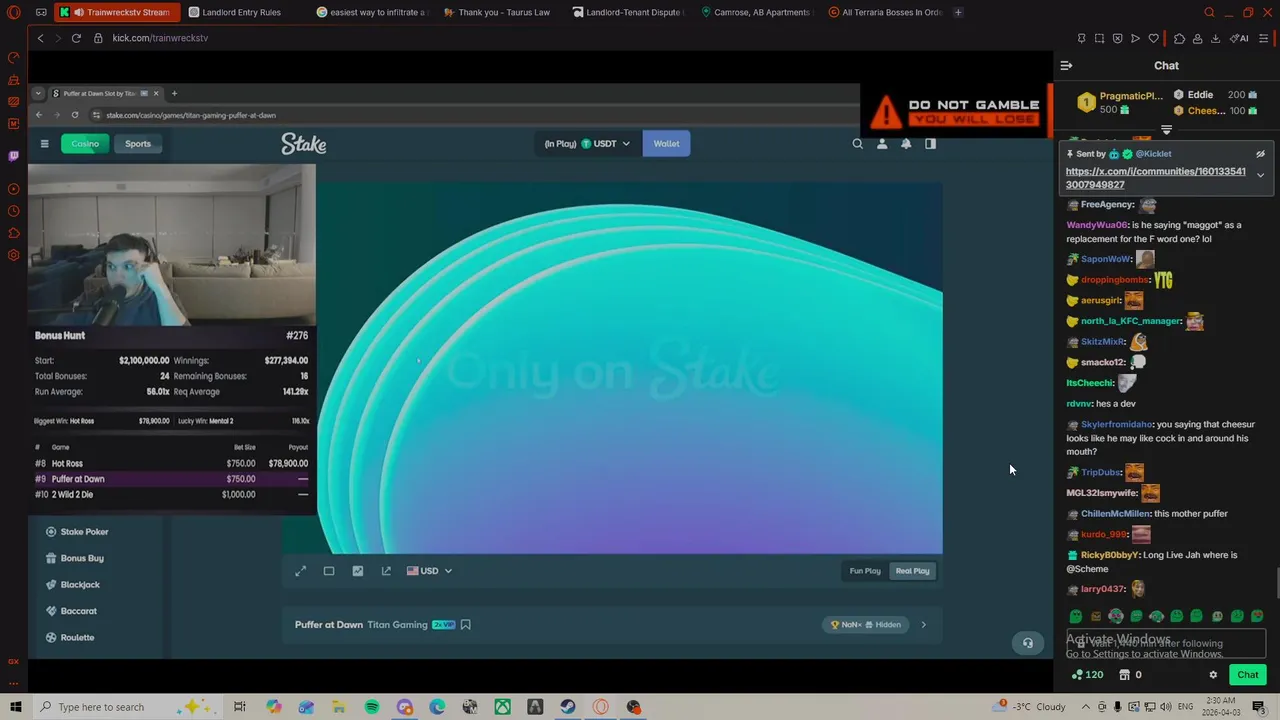Expand Puffer at Dawn details arrow
This screenshot has height=720, width=1280.
(923, 625)
